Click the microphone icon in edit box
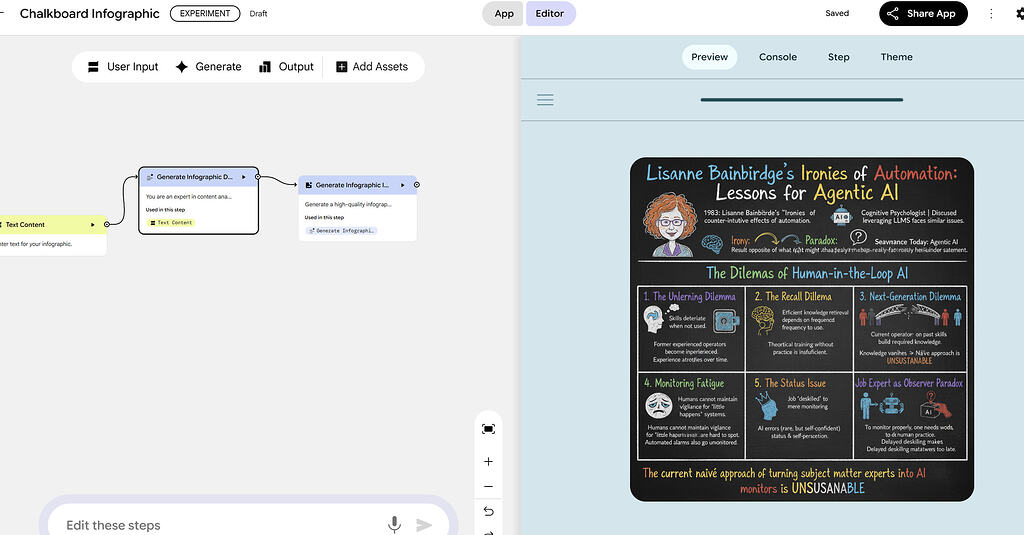1024x535 pixels. 394,524
